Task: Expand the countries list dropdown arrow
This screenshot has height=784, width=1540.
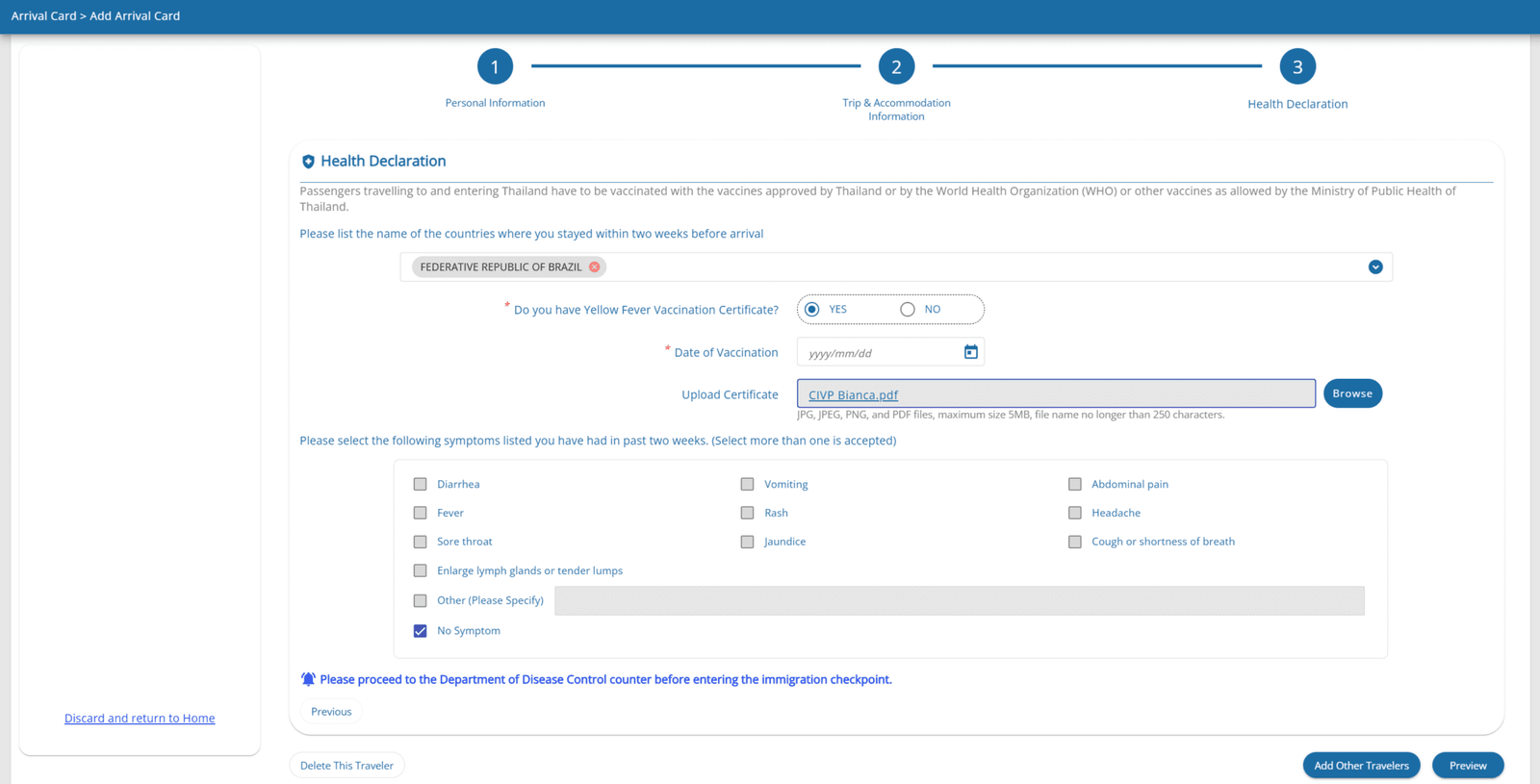Action: 1375,267
